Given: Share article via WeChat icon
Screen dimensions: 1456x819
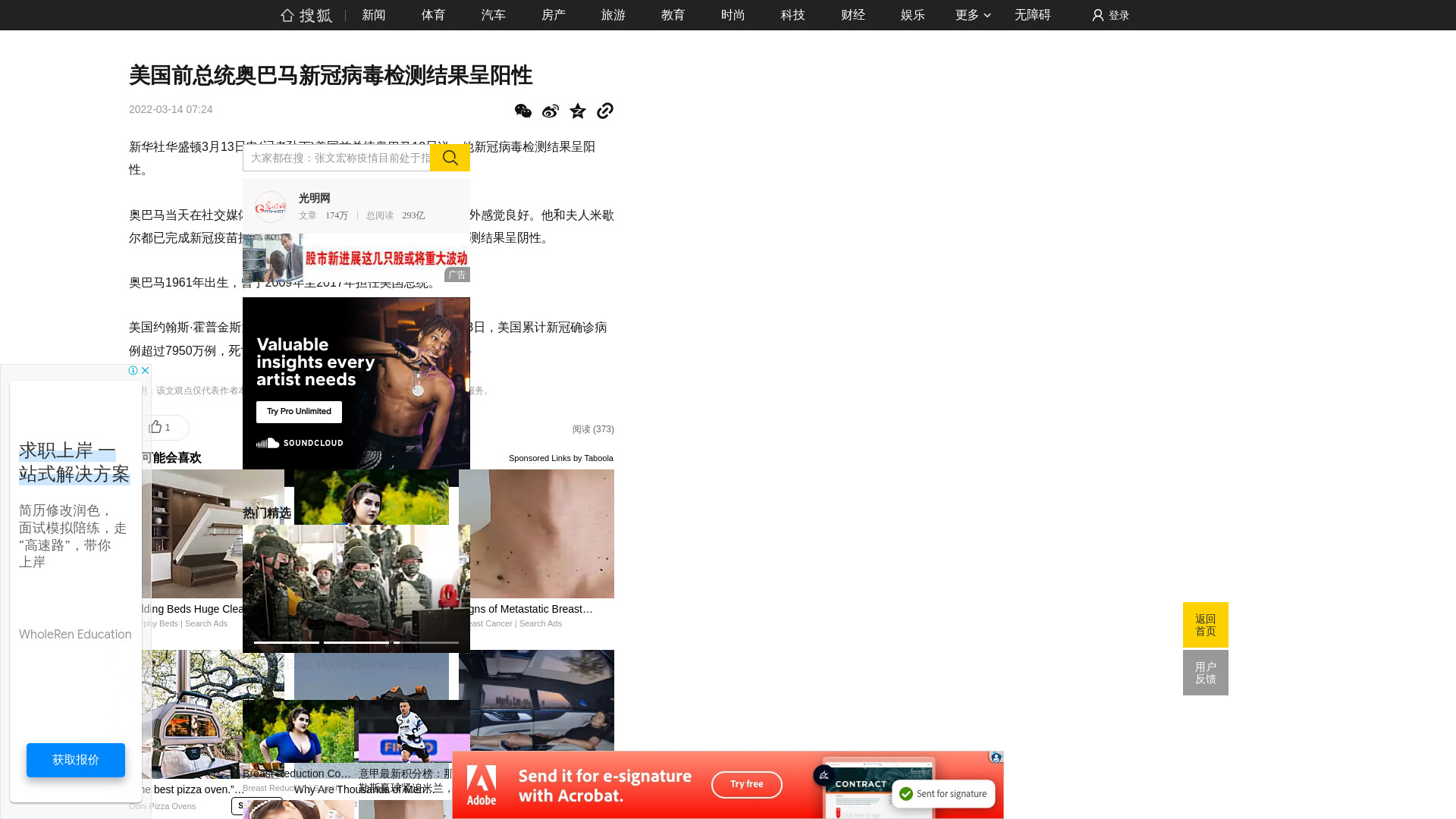Looking at the screenshot, I should tap(523, 111).
